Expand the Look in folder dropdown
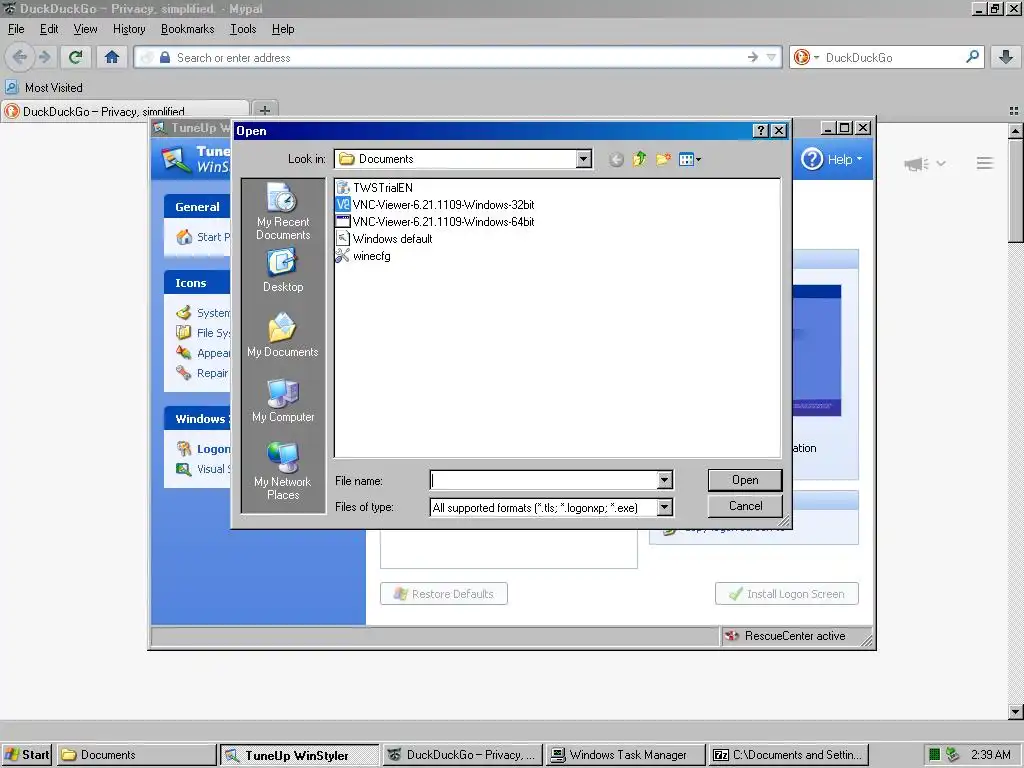Viewport: 1024px width, 768px height. pyautogui.click(x=584, y=159)
